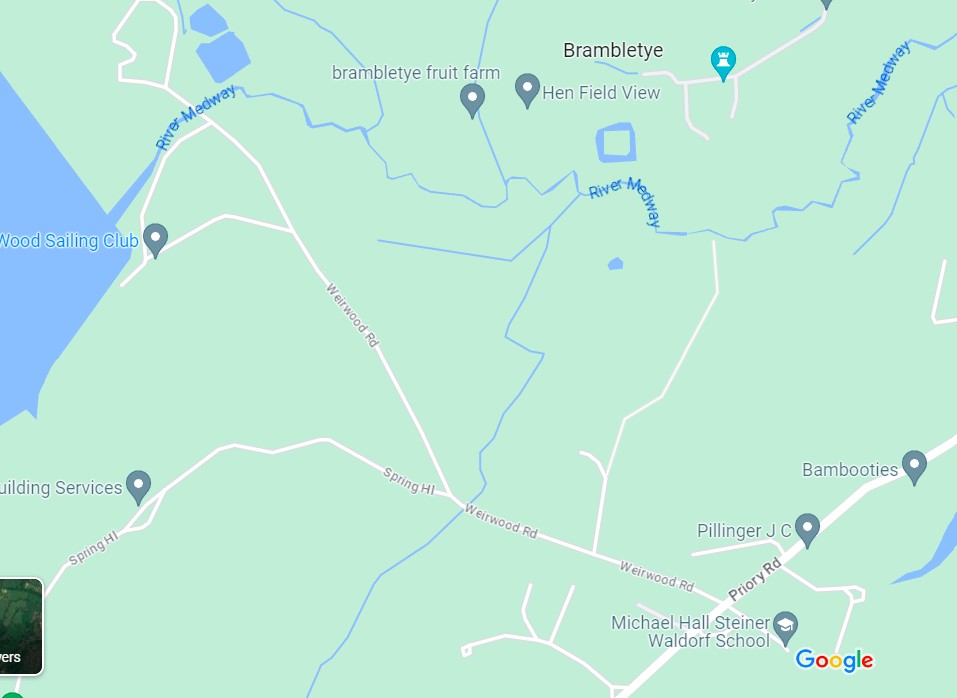Select the Hen Field View text label
This screenshot has height=698, width=957.
601,93
